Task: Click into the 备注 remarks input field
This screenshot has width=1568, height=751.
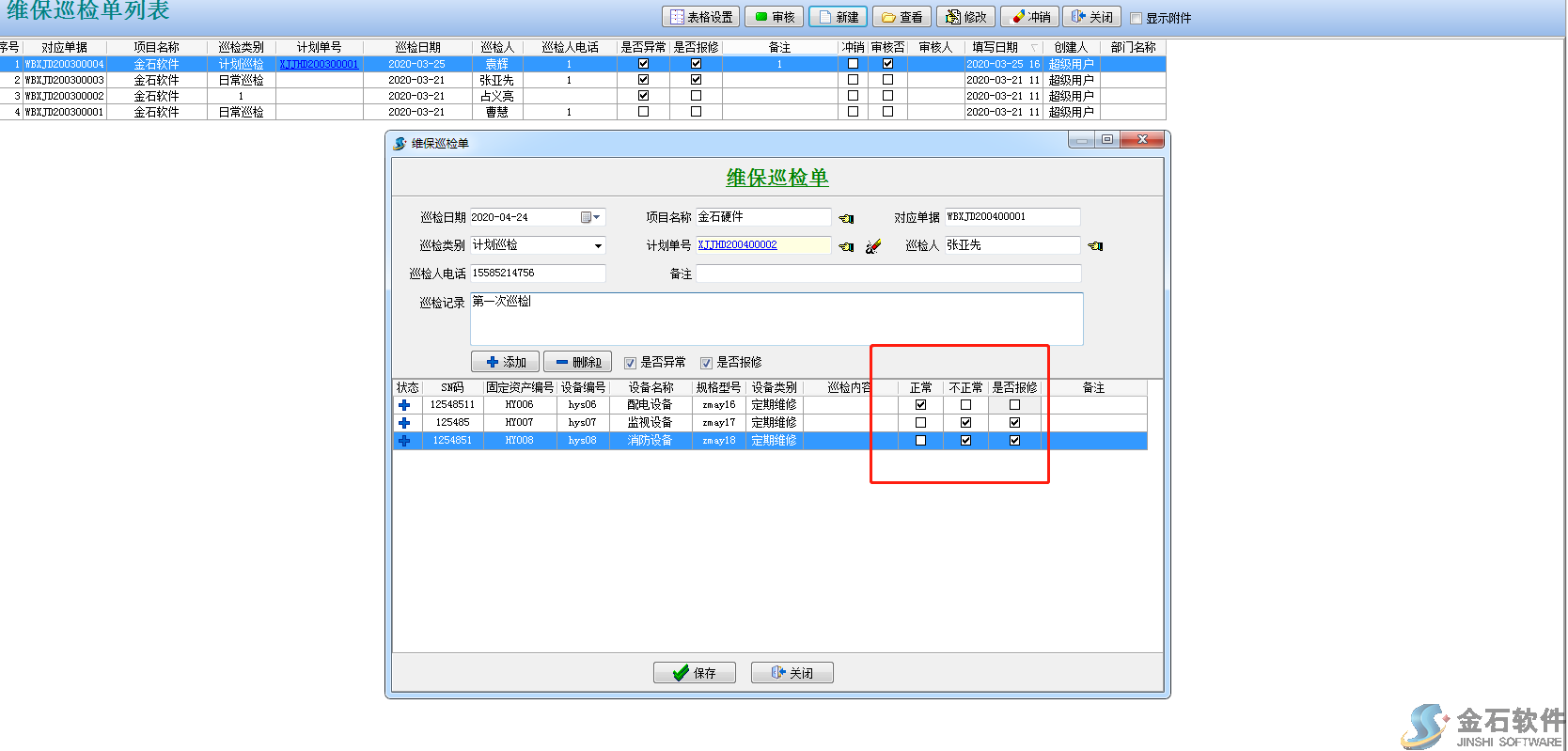Action: pyautogui.click(x=887, y=274)
